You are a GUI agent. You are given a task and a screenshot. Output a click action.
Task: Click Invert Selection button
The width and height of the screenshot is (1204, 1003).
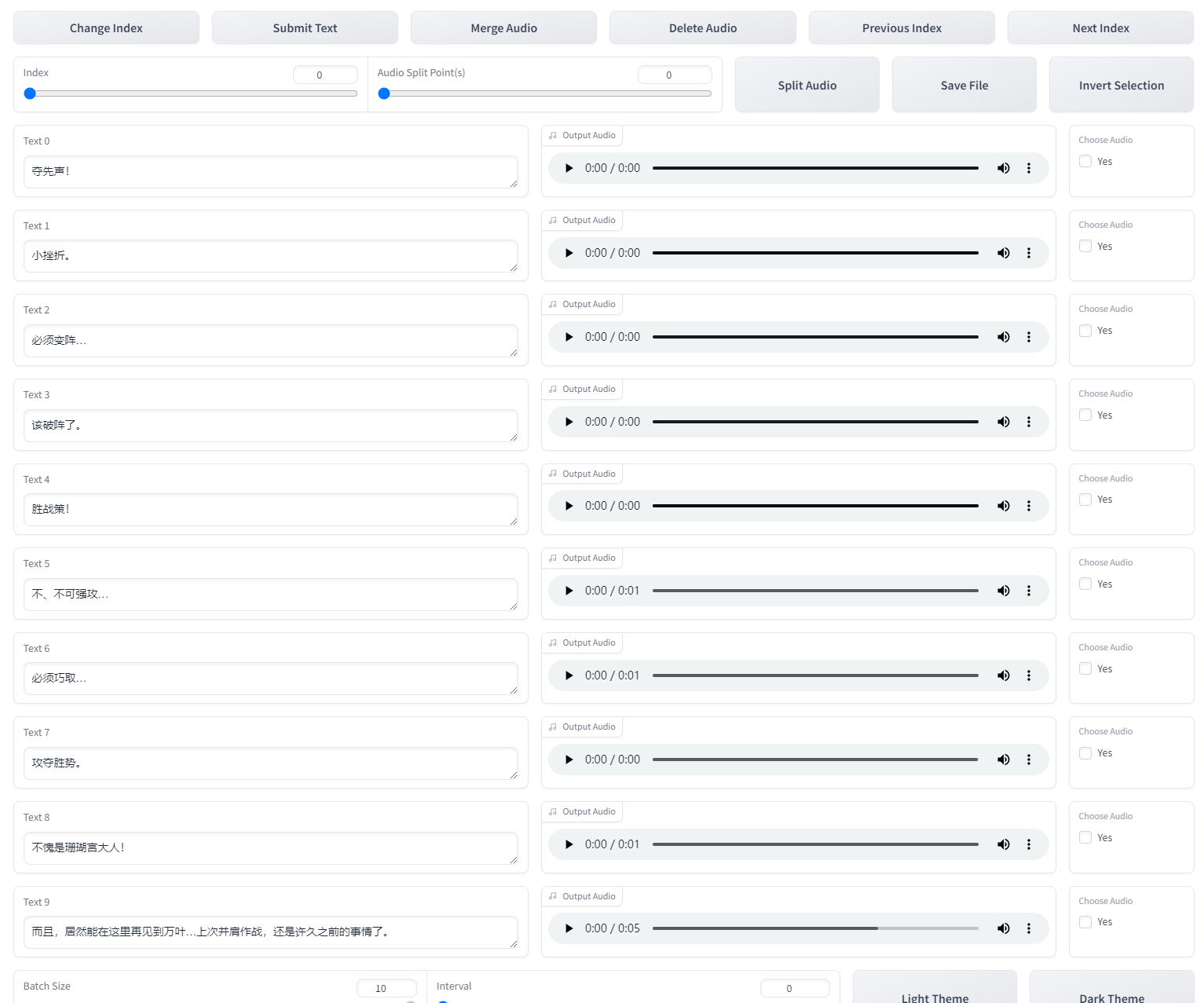[x=1122, y=85]
